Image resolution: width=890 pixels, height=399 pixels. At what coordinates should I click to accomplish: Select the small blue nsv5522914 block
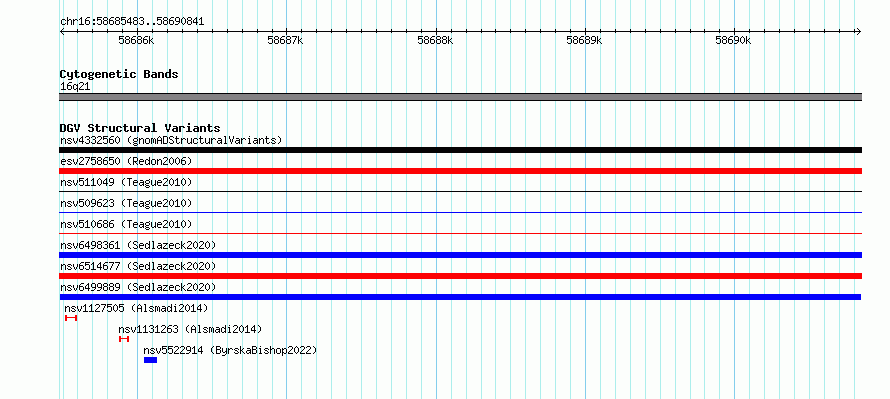(x=150, y=360)
